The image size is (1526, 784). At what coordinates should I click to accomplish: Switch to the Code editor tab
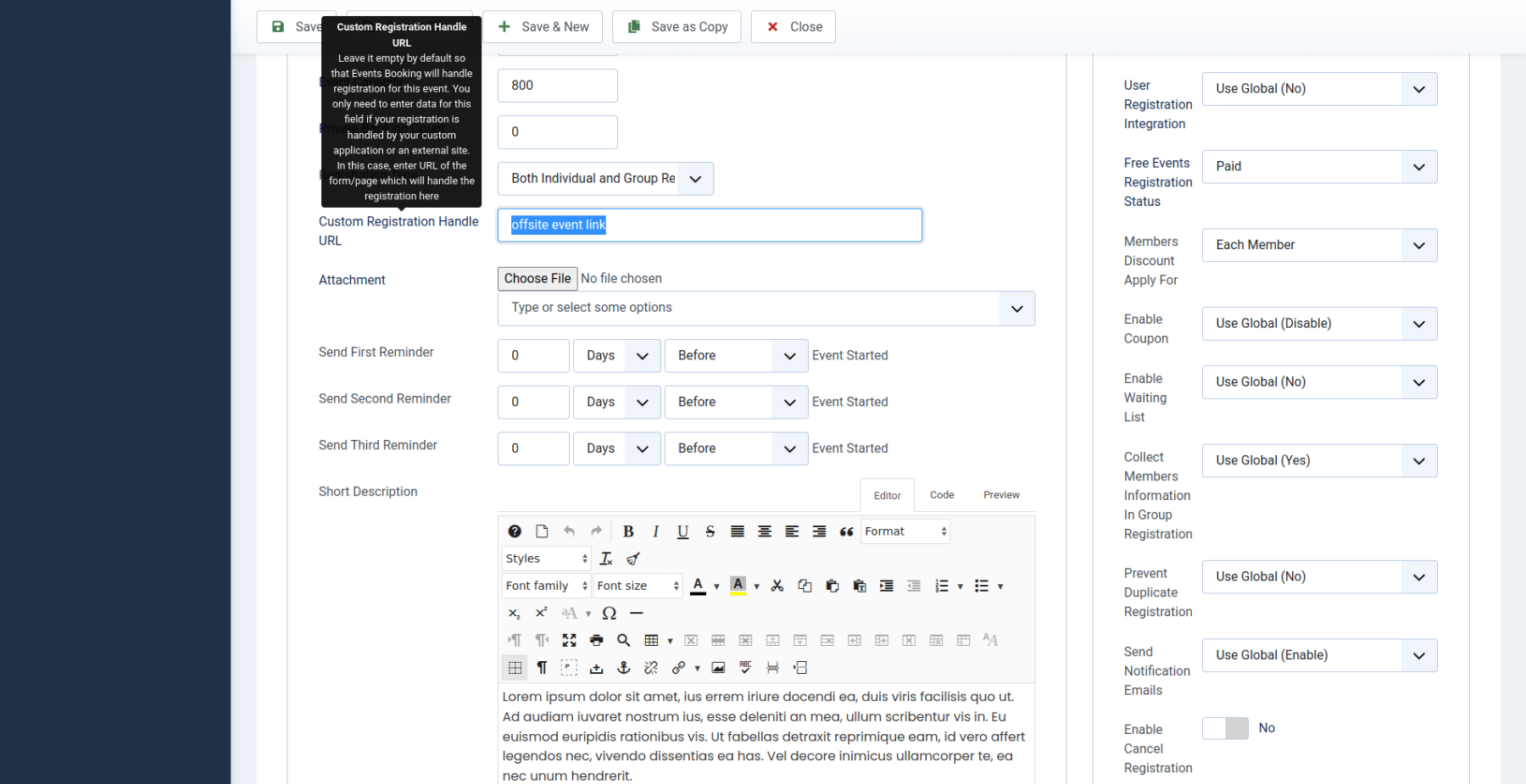click(x=942, y=495)
